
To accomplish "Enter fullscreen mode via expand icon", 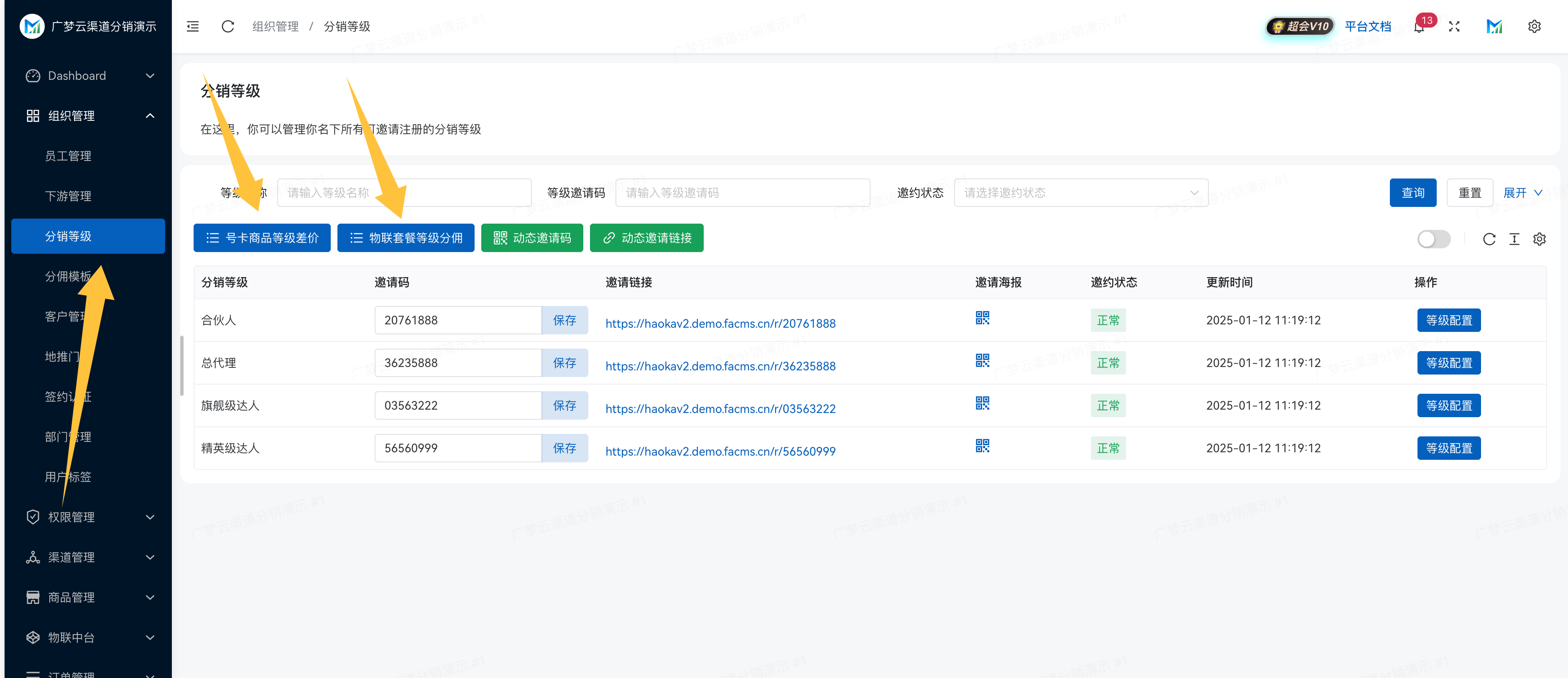I will click(1454, 26).
